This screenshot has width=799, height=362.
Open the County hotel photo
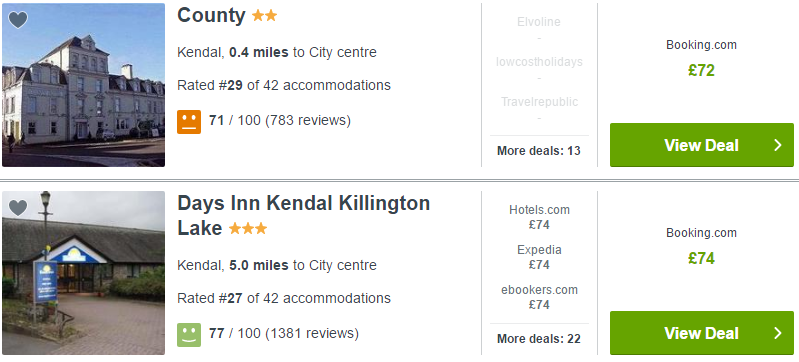tap(83, 85)
